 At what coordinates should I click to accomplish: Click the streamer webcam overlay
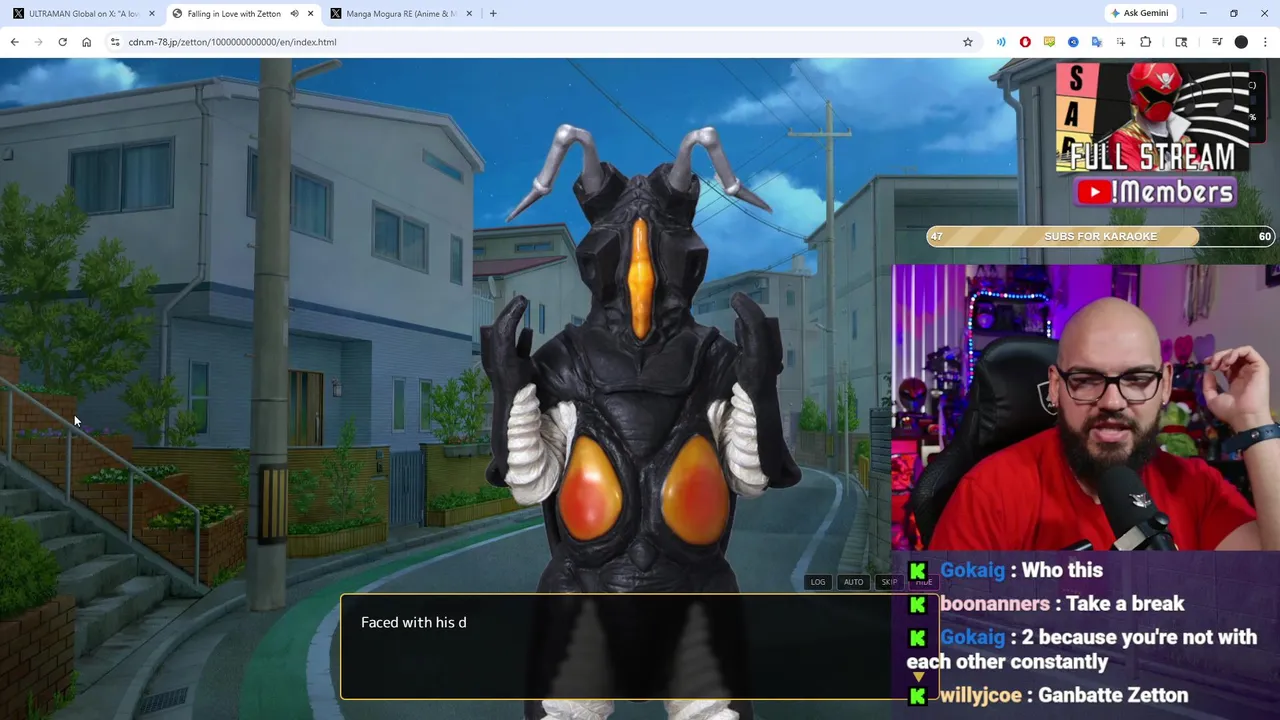1086,407
